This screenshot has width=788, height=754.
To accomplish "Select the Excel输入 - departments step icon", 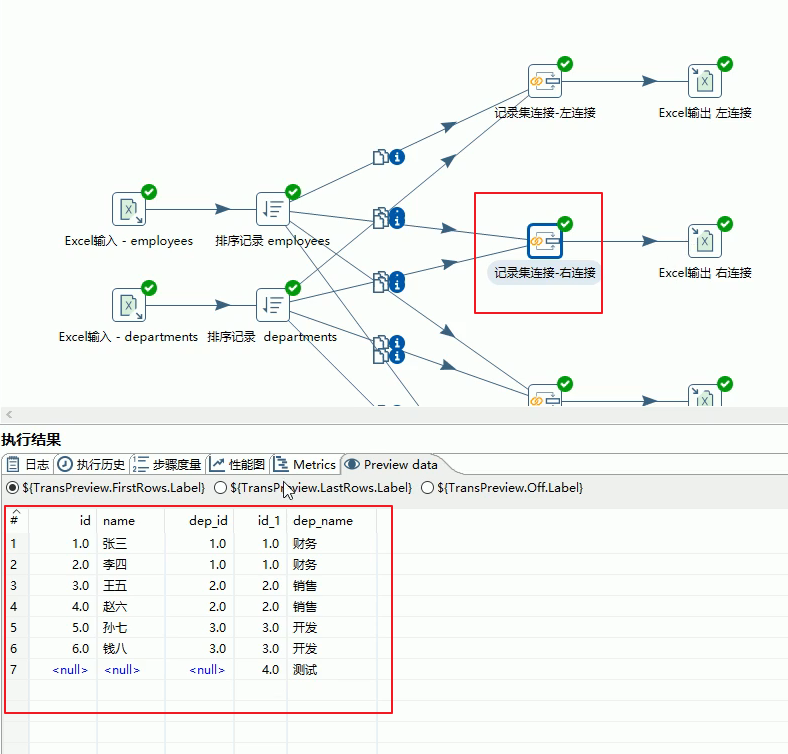I will (129, 305).
